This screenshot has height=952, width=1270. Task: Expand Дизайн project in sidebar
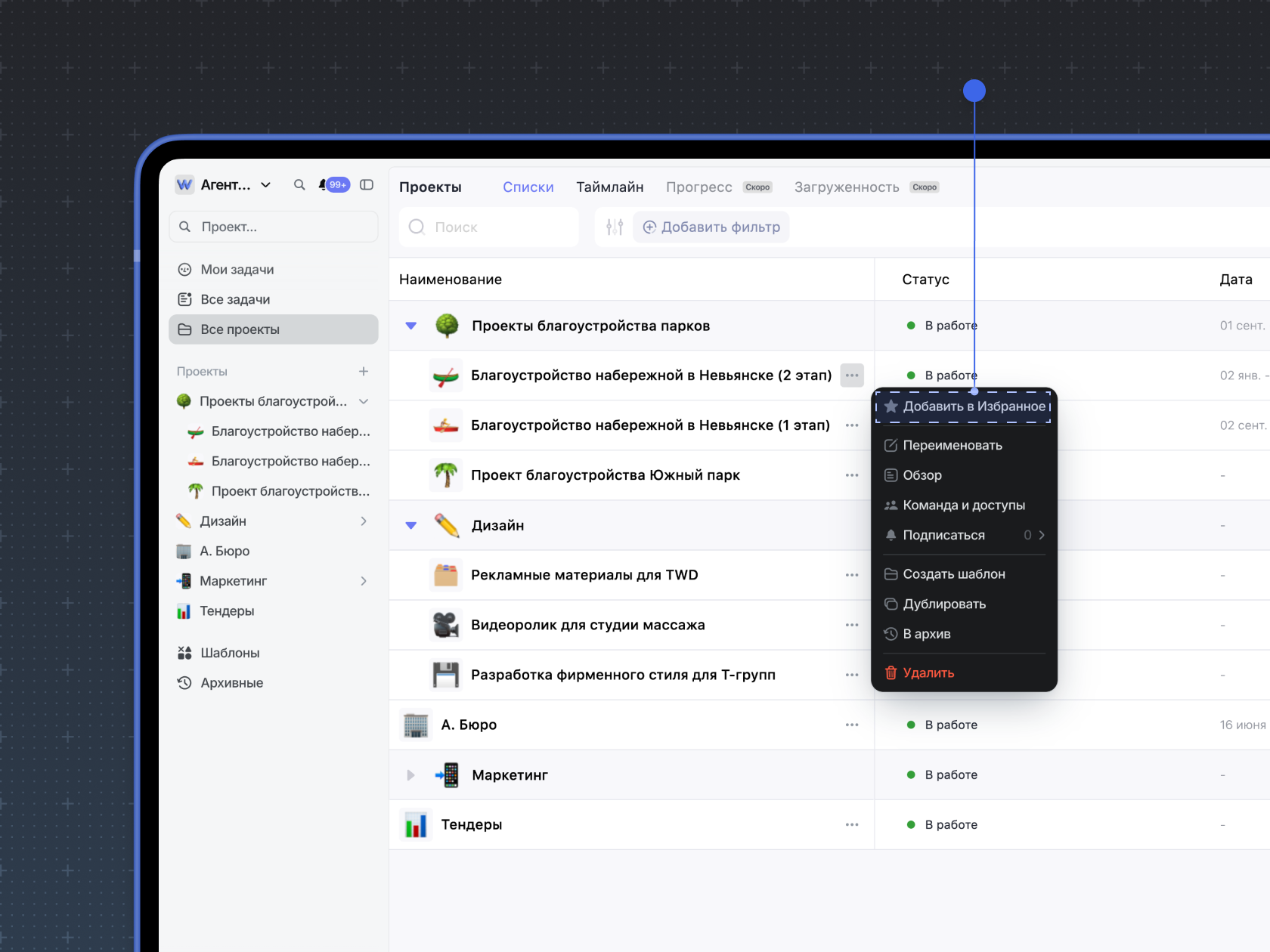(x=364, y=521)
